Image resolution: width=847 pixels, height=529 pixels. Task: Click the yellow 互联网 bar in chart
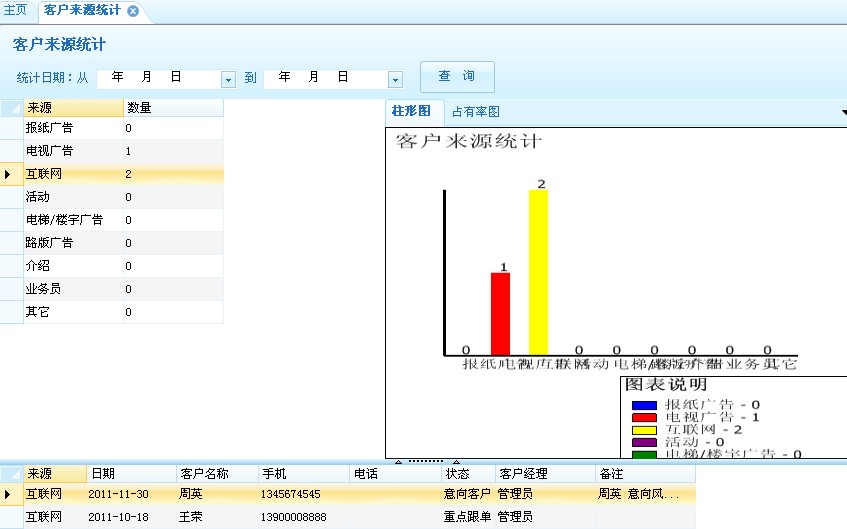[x=538, y=272]
